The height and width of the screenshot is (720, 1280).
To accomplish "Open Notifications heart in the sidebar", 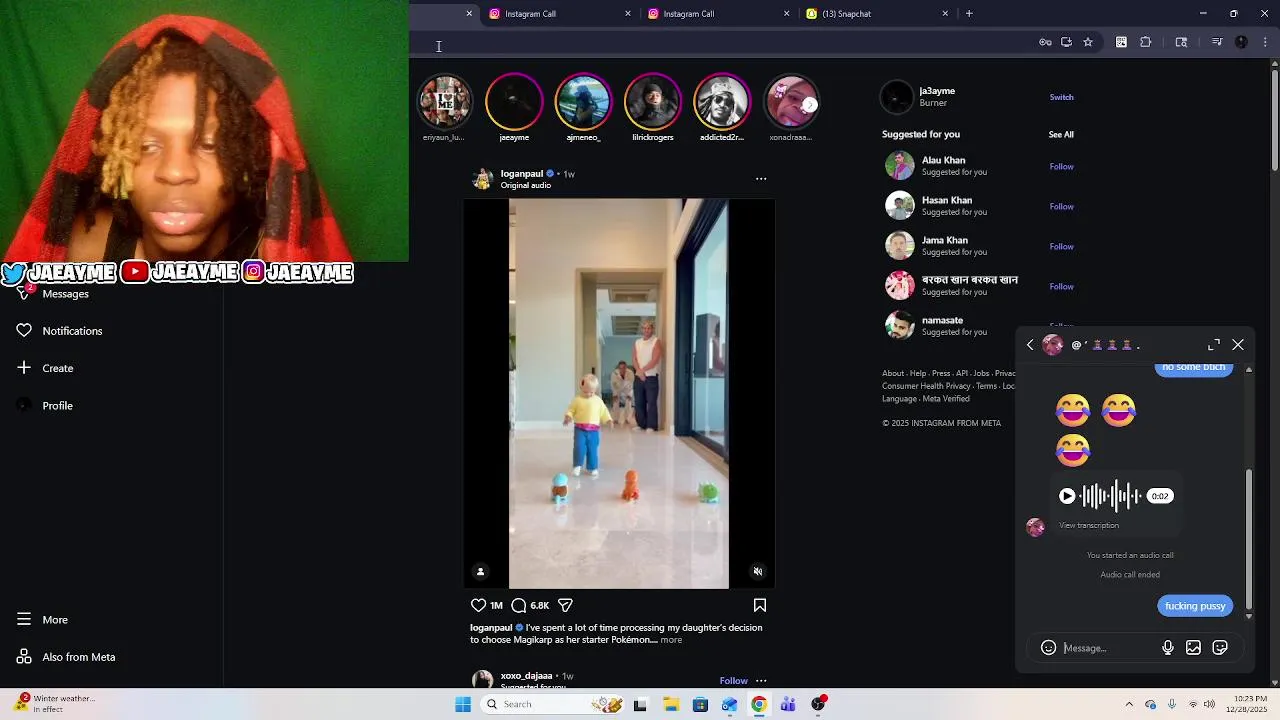I will [24, 331].
